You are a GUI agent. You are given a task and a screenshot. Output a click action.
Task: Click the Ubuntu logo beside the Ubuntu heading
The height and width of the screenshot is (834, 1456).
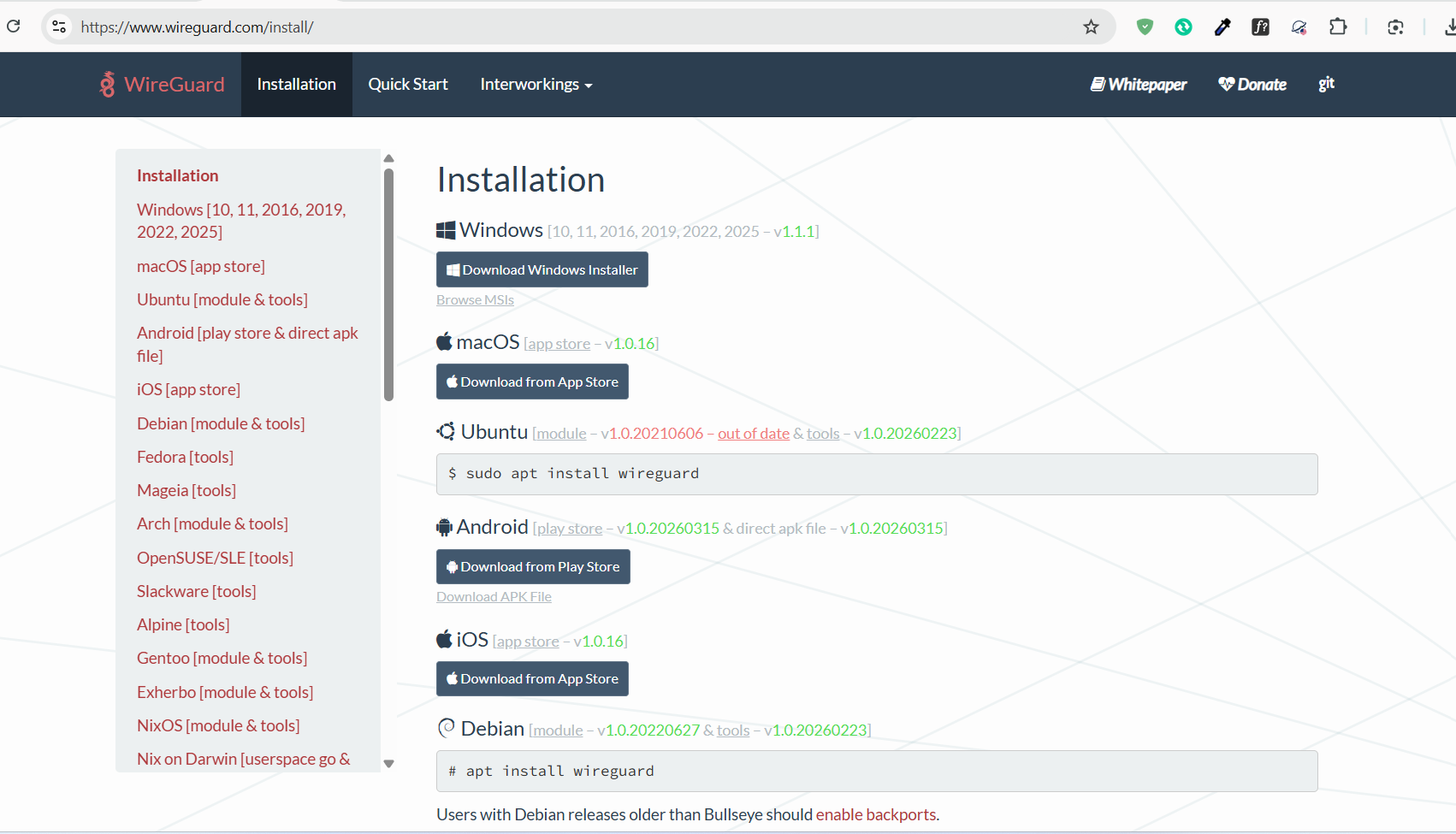pyautogui.click(x=446, y=431)
